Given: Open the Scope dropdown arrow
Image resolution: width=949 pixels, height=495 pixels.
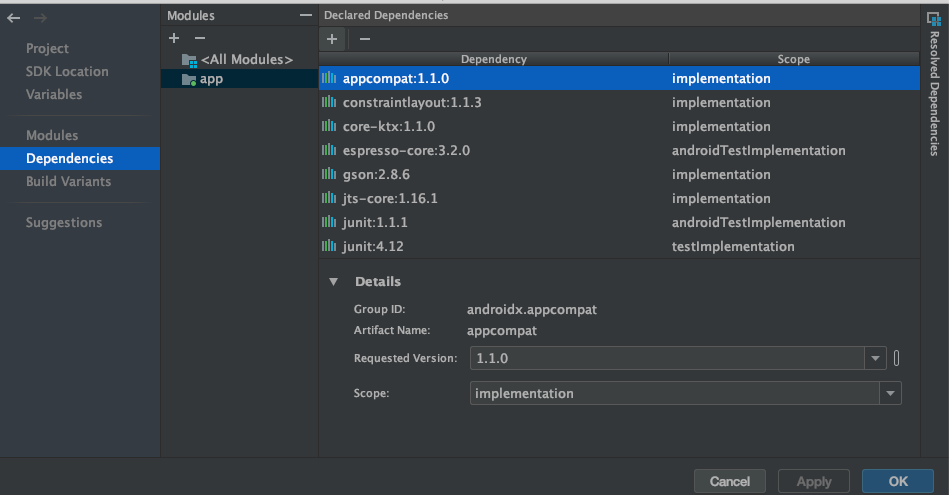Looking at the screenshot, I should [x=890, y=394].
